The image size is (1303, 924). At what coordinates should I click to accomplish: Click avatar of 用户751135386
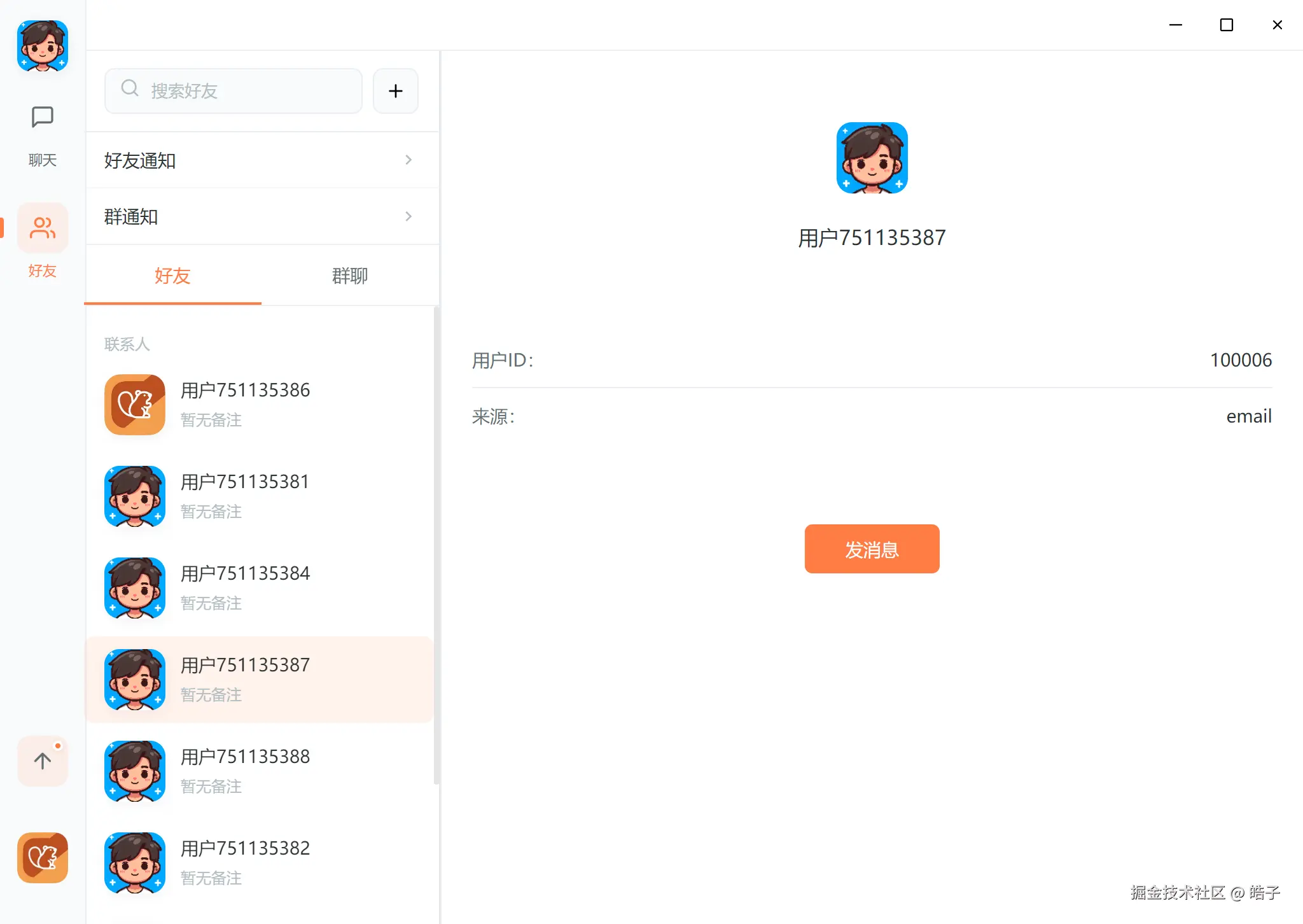135,404
